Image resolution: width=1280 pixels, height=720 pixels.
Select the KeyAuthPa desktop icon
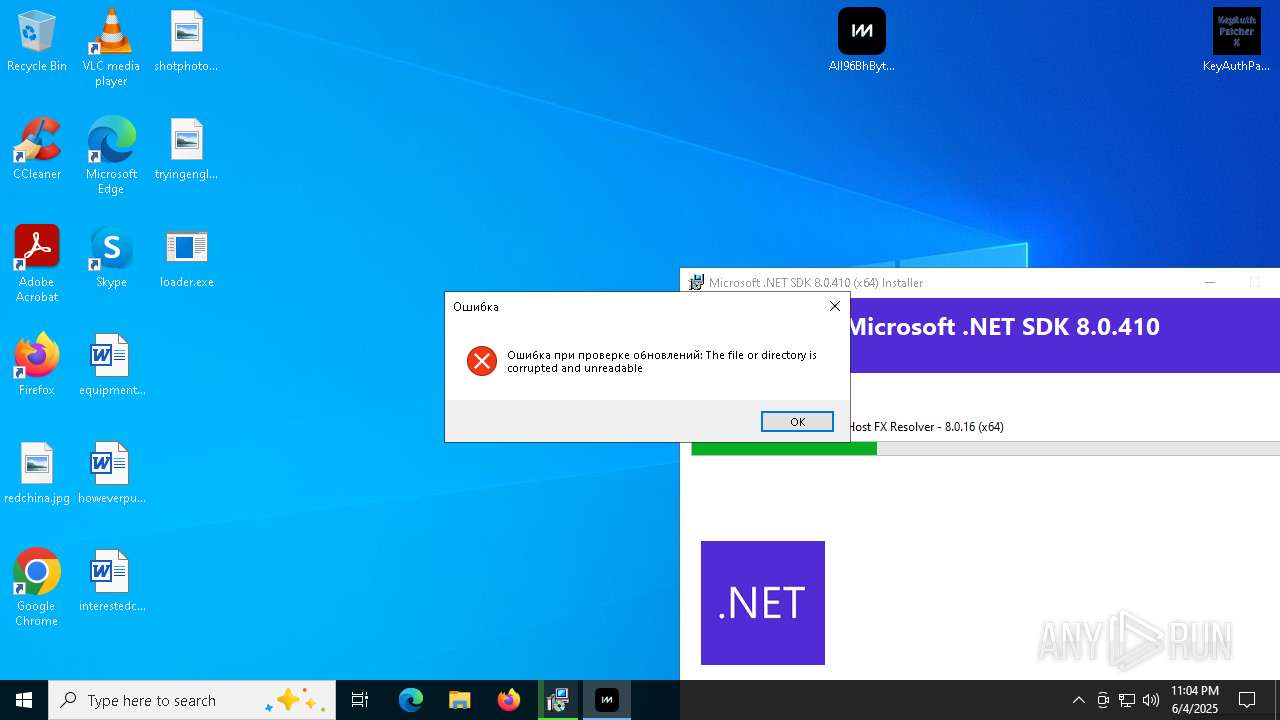tap(1236, 42)
